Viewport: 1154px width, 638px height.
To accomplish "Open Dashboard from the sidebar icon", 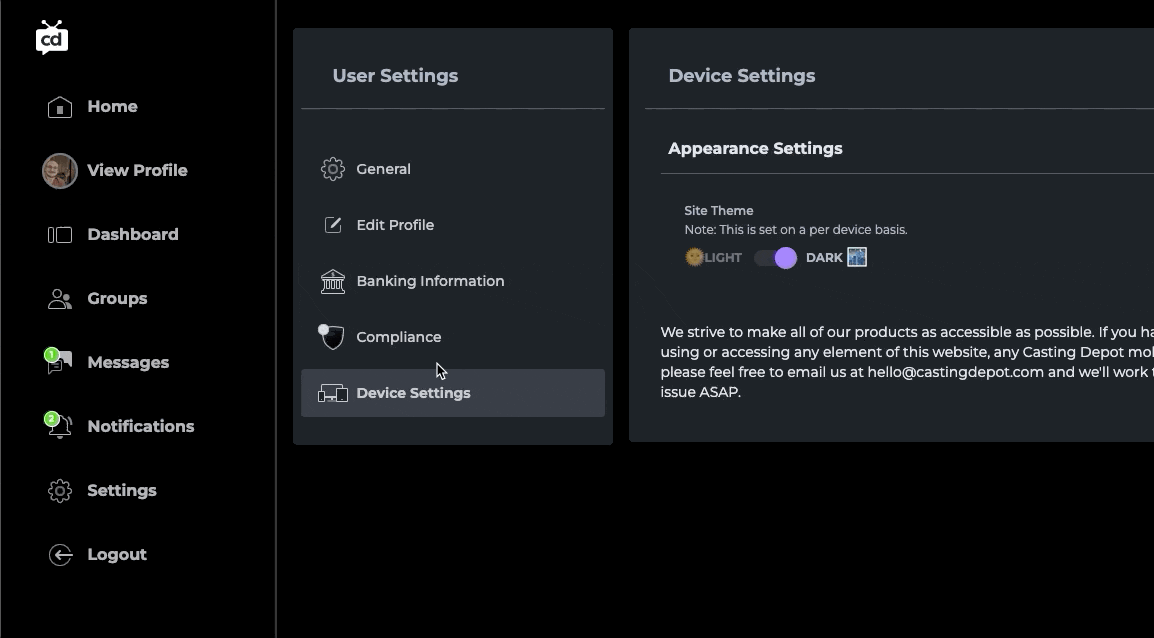I will [60, 235].
